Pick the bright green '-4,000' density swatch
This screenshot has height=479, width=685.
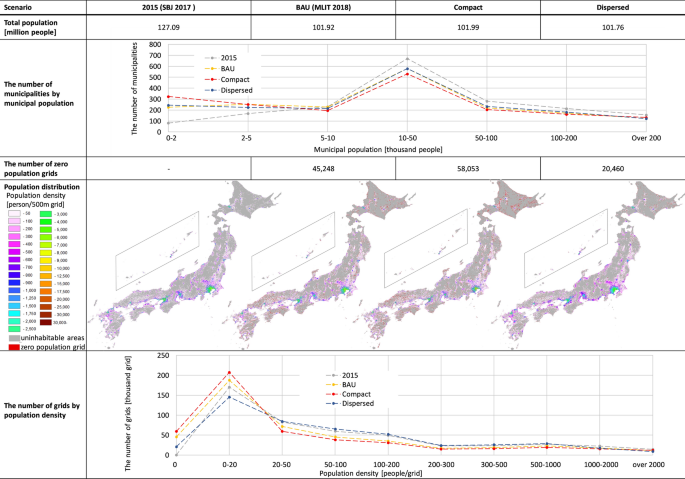46,222
